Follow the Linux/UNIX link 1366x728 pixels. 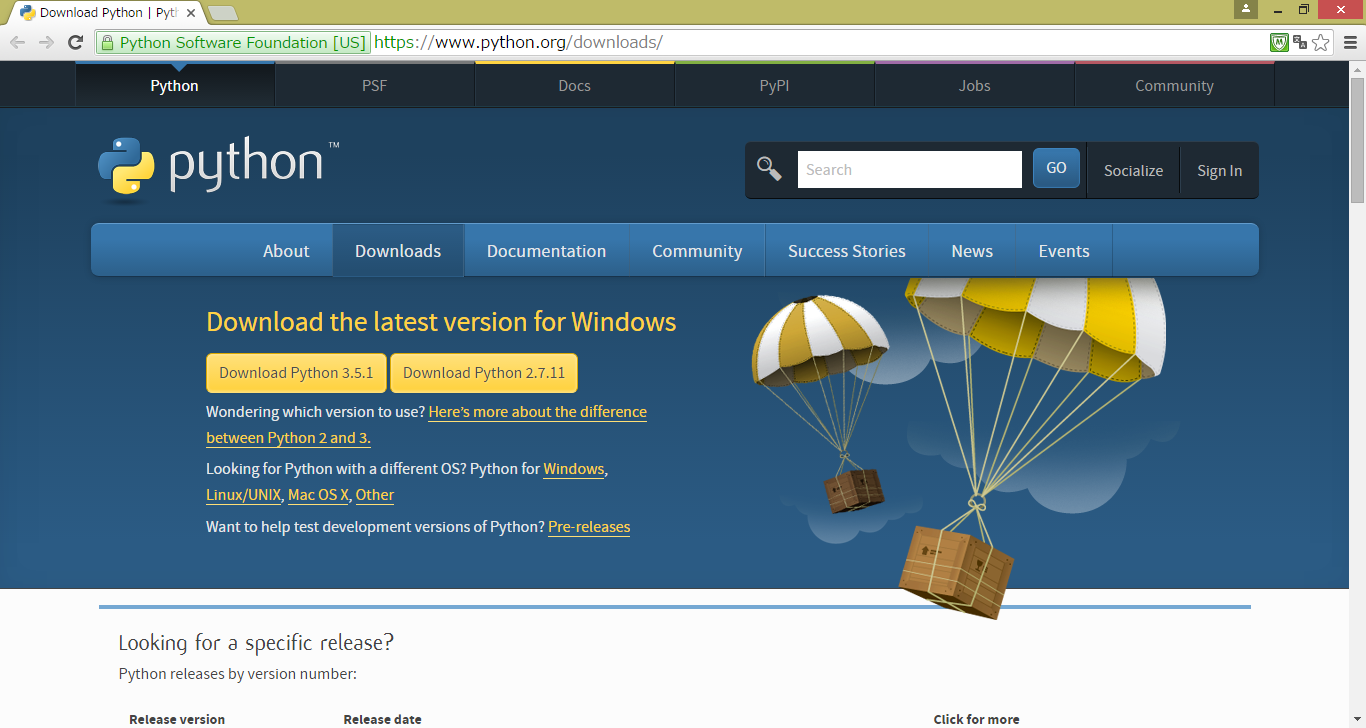point(243,495)
